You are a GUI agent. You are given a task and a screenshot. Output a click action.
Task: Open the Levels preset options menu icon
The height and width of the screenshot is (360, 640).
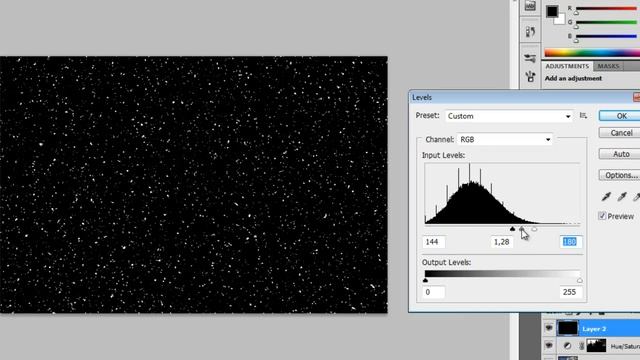(583, 116)
